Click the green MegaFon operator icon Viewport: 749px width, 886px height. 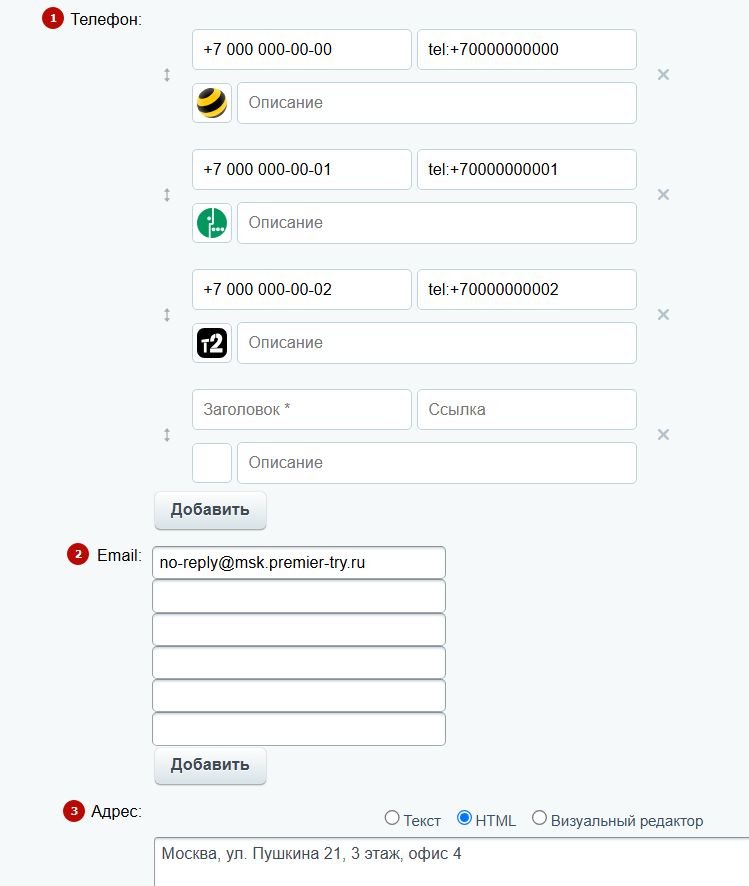(x=212, y=223)
